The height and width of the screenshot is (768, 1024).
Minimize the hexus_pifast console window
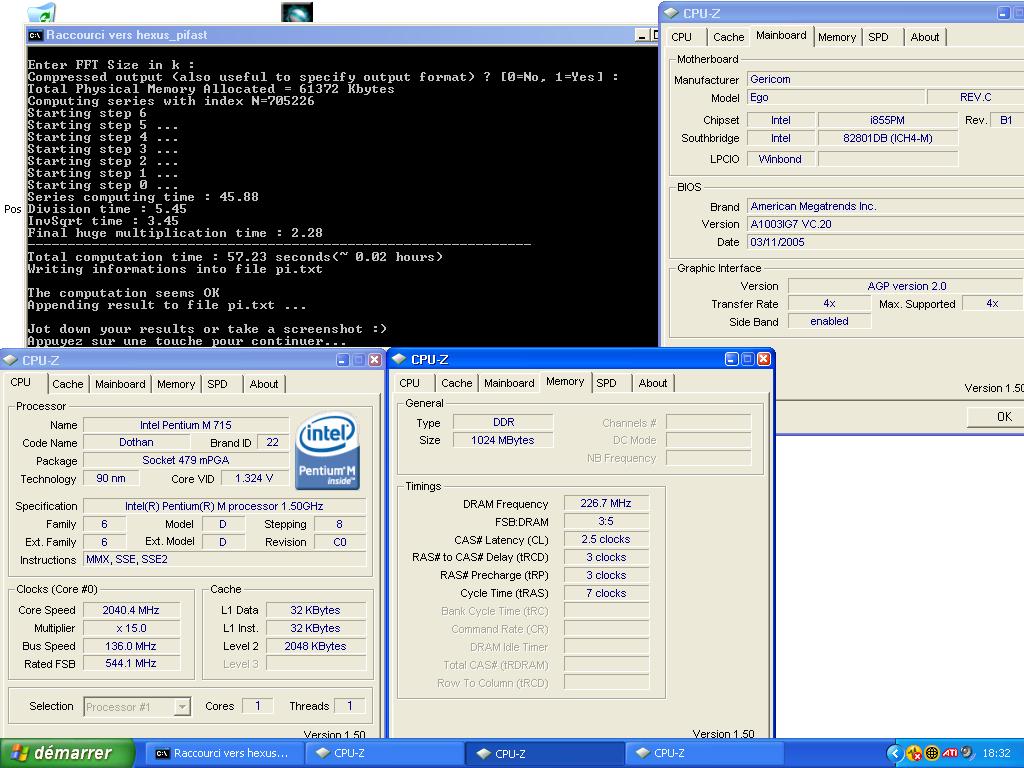[641, 35]
